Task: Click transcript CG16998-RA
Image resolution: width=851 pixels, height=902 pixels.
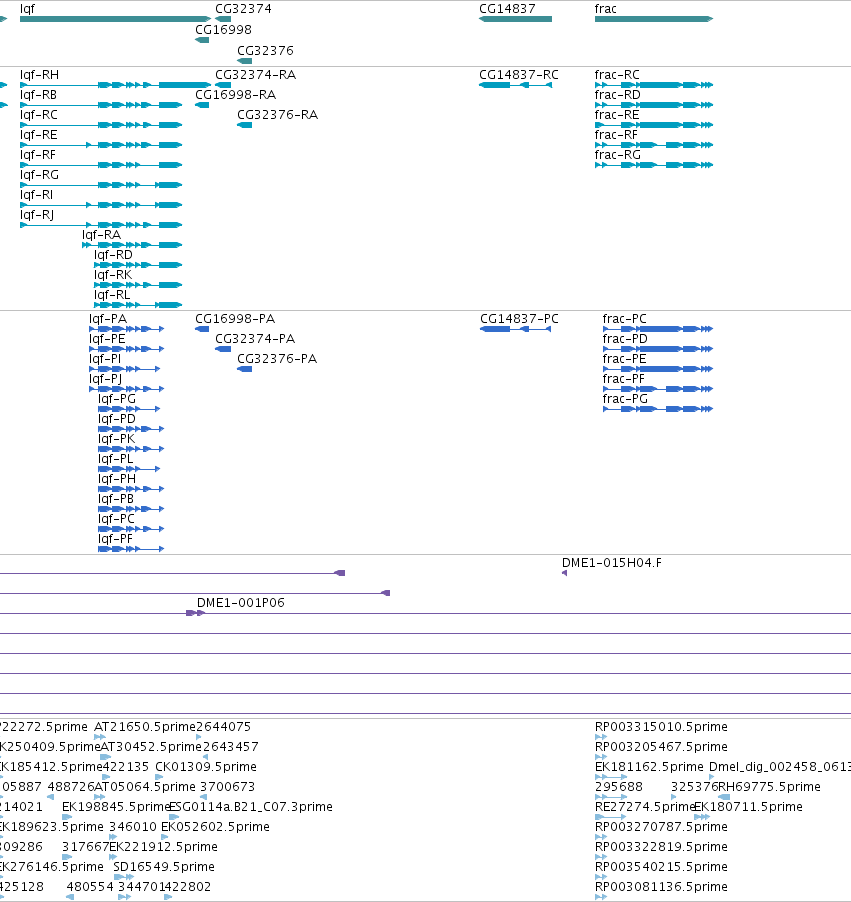Action: coord(202,105)
